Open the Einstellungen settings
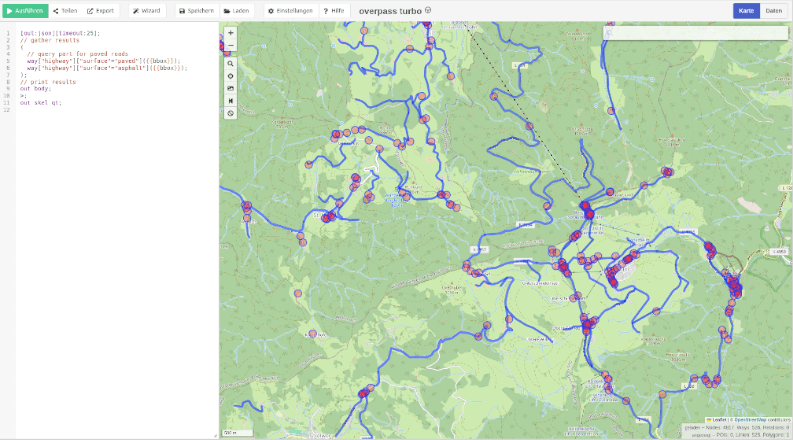Image resolution: width=793 pixels, height=440 pixels. coord(289,10)
